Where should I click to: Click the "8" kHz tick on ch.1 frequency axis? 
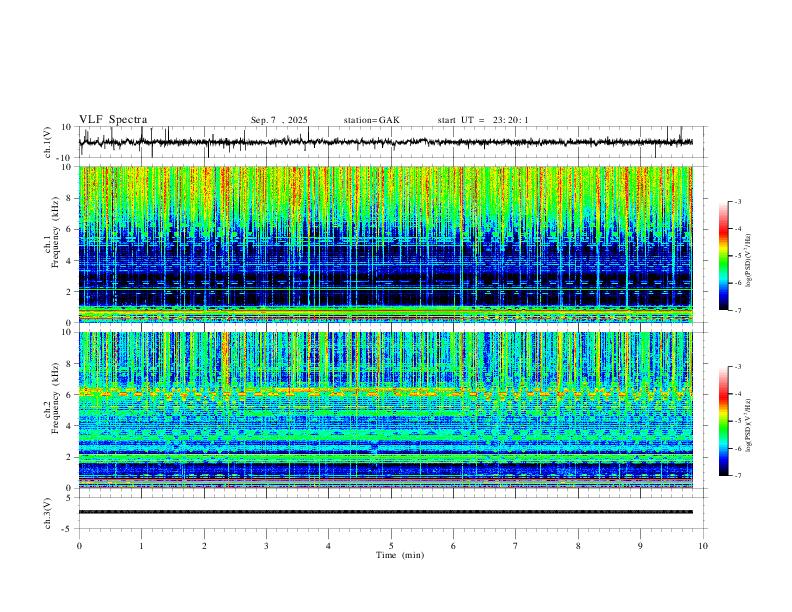click(x=70, y=198)
